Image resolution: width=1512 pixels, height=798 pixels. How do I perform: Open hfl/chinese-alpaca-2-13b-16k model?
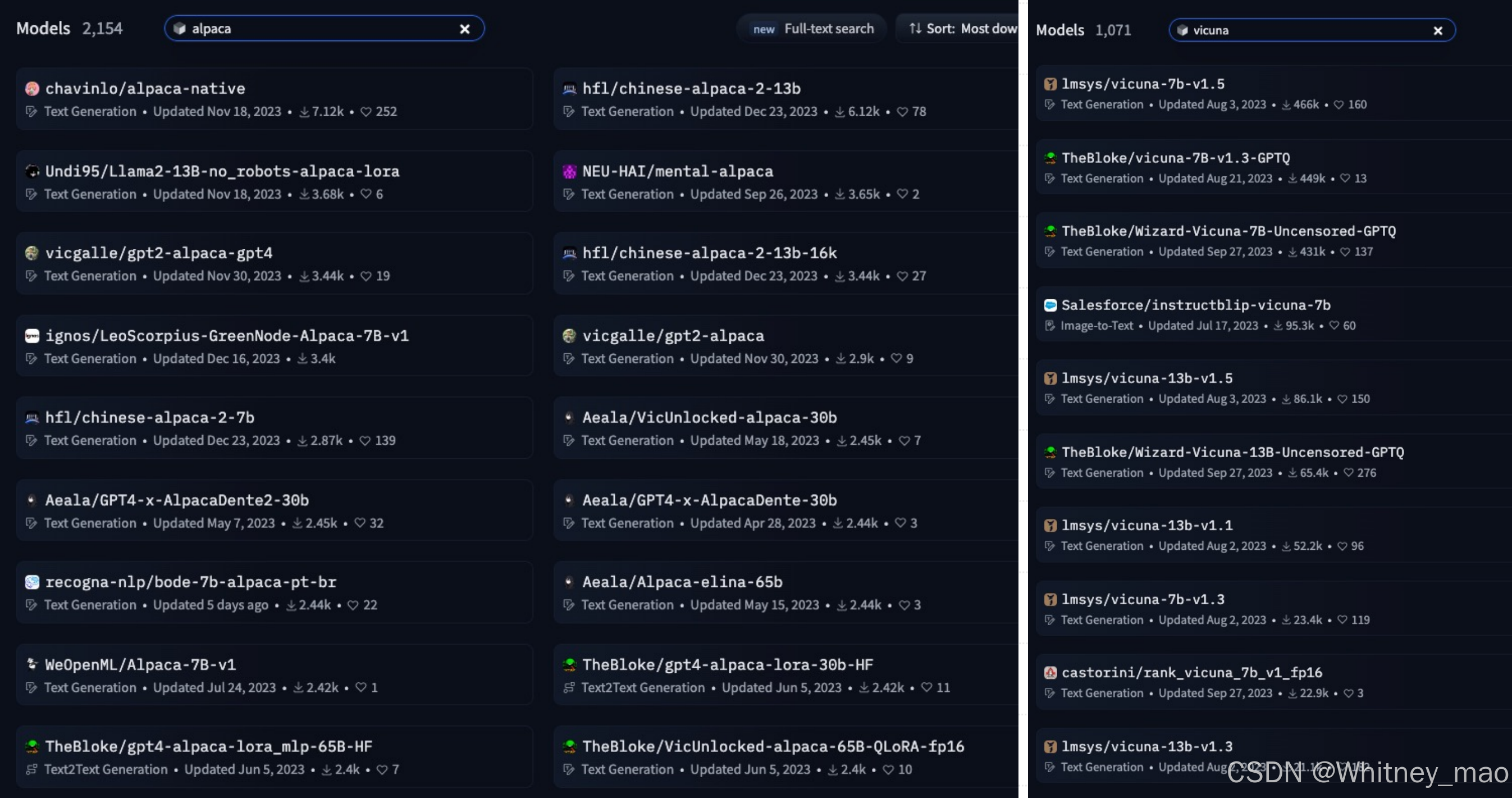710,253
